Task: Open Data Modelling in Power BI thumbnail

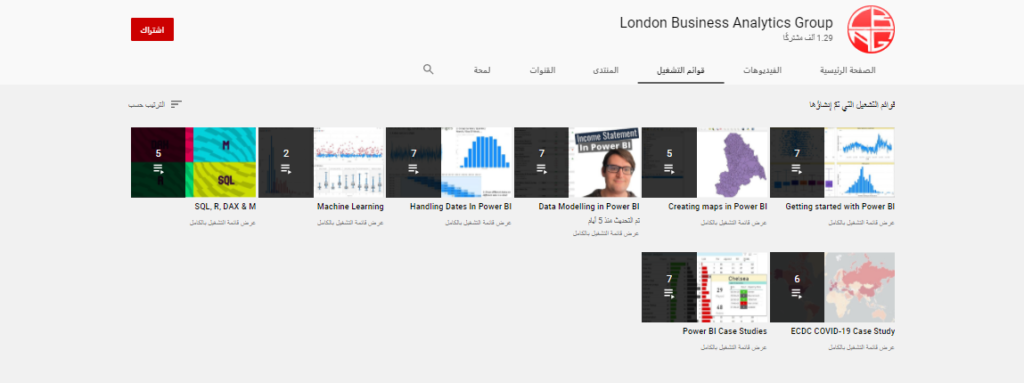Action: (x=577, y=163)
